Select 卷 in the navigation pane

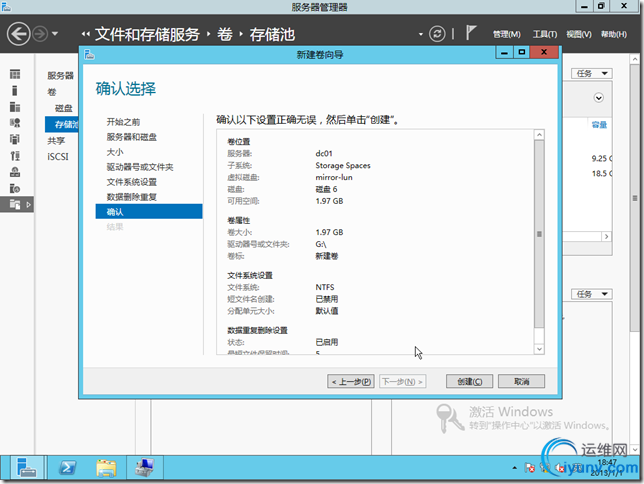tap(52, 92)
